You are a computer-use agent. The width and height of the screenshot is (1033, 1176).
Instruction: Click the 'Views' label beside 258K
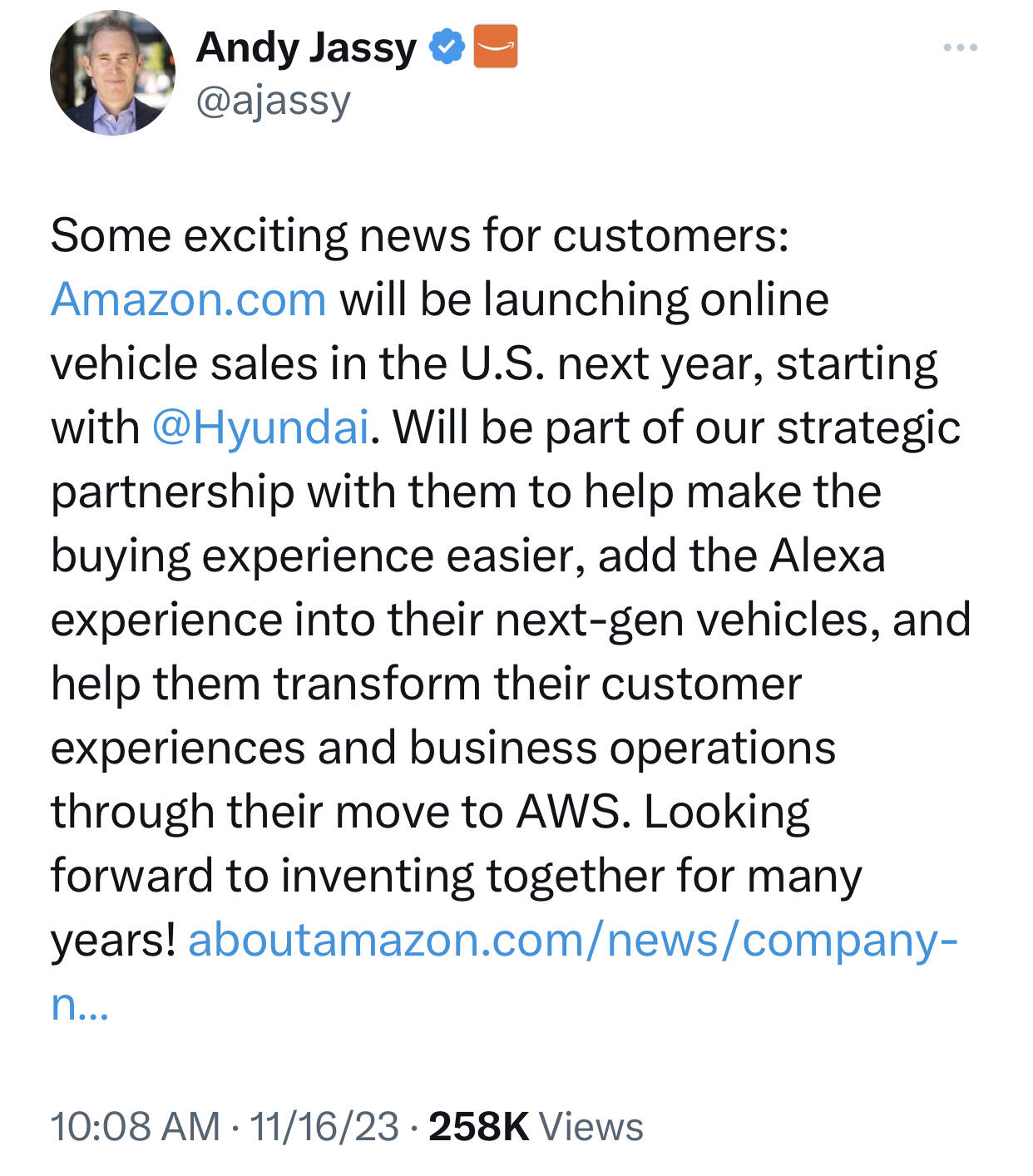(591, 1127)
